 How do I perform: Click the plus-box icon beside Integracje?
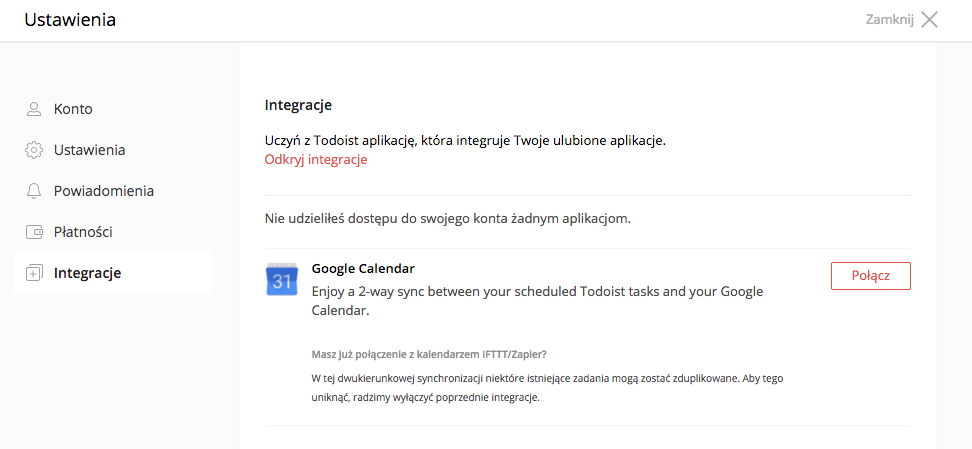(33, 273)
